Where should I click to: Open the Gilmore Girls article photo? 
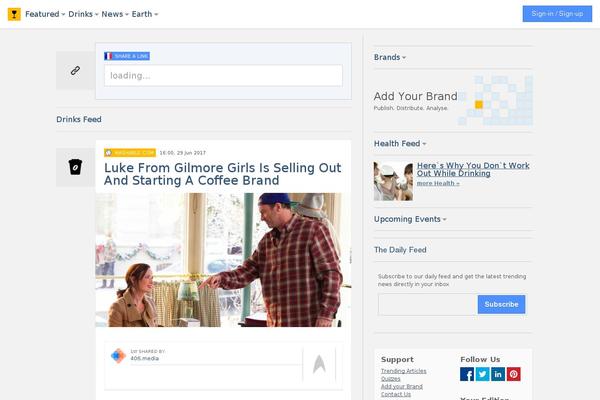[x=223, y=260]
